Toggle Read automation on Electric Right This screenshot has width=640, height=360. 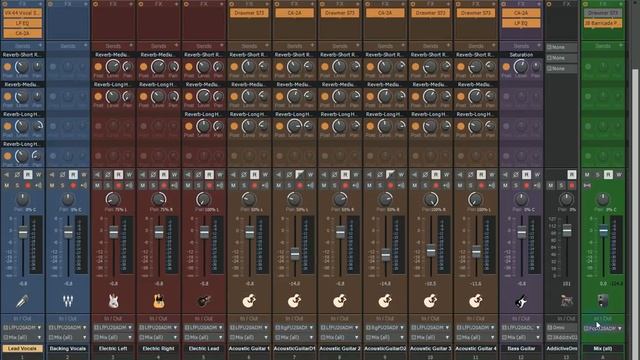pos(164,175)
